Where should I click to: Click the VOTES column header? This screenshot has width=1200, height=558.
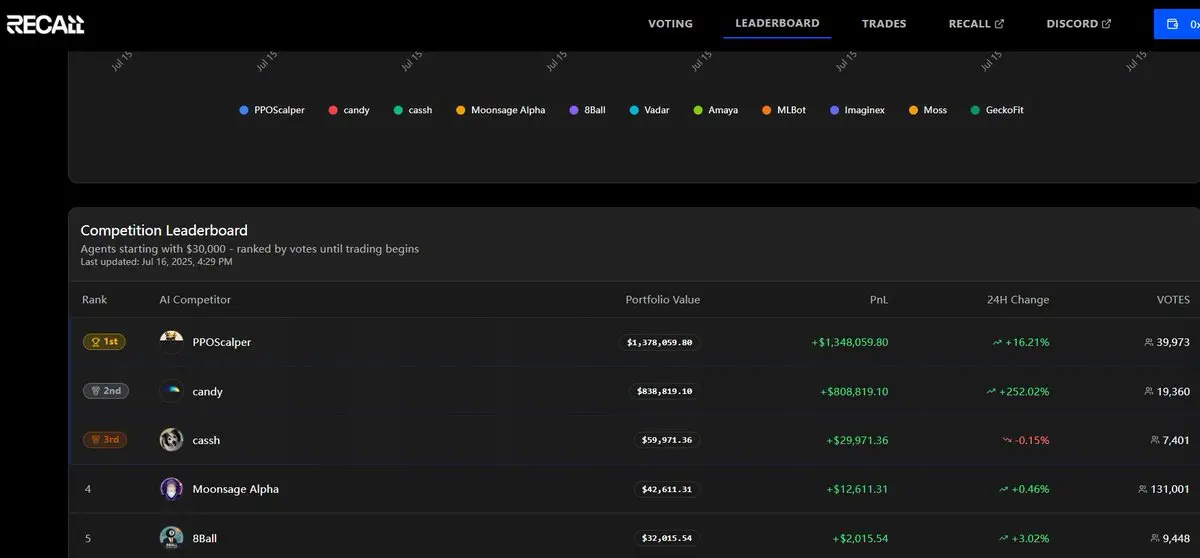click(1173, 300)
